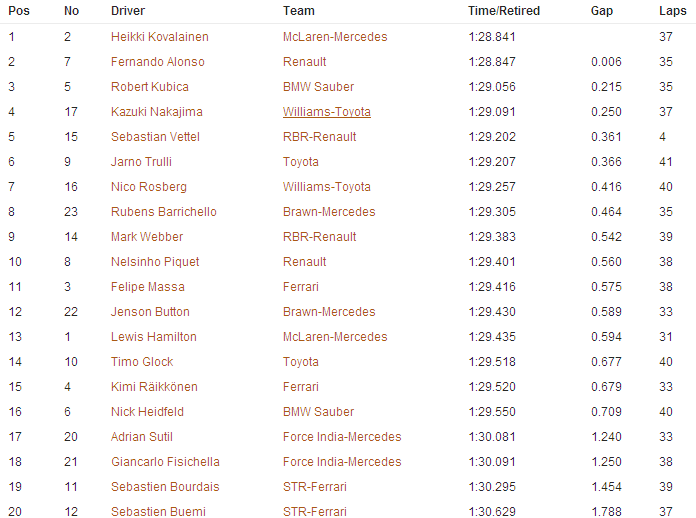Click Kimi Räikkönen driver link
696x518 pixels.
154,387
